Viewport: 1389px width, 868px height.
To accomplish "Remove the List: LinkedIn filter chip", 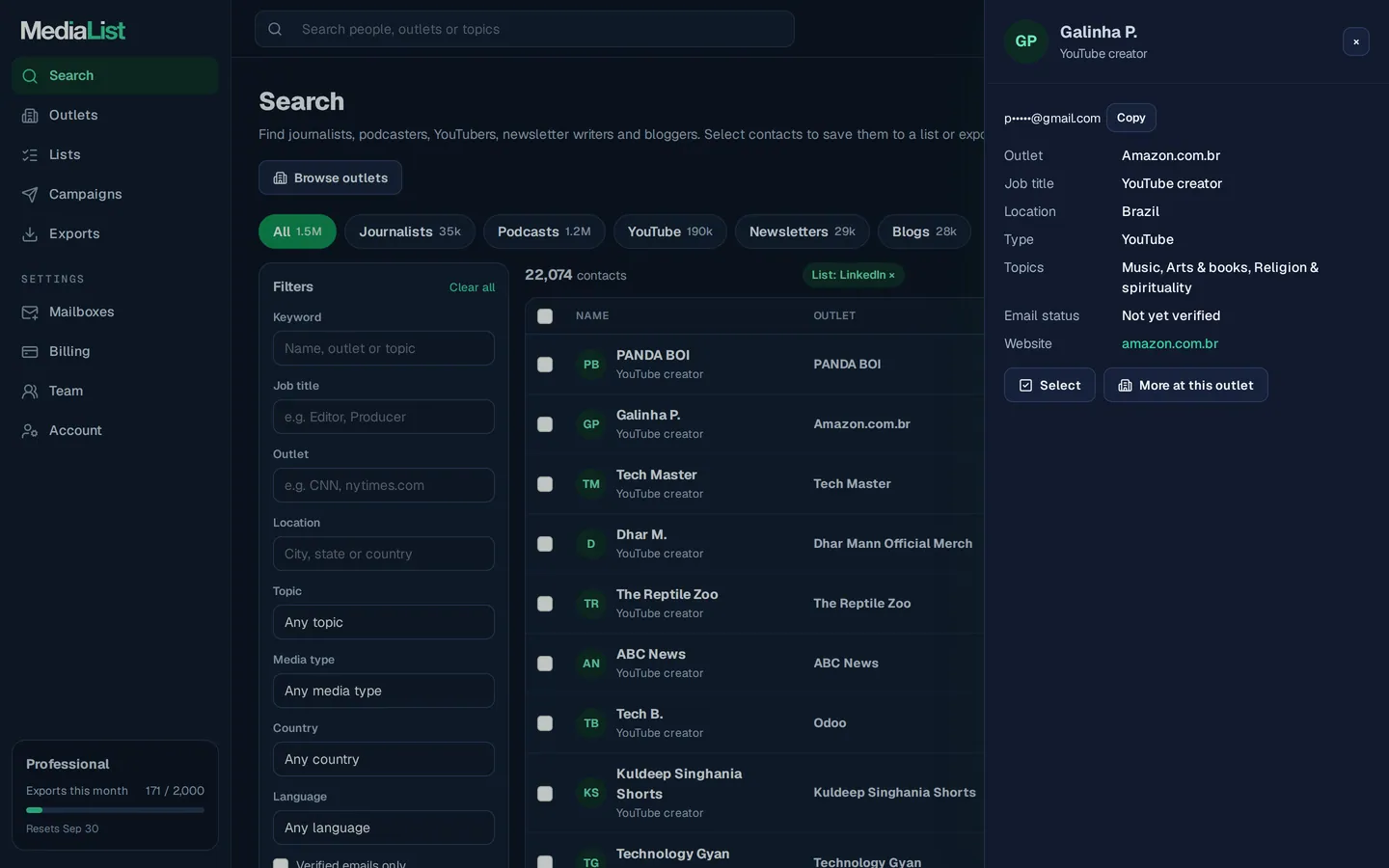I will pos(891,276).
